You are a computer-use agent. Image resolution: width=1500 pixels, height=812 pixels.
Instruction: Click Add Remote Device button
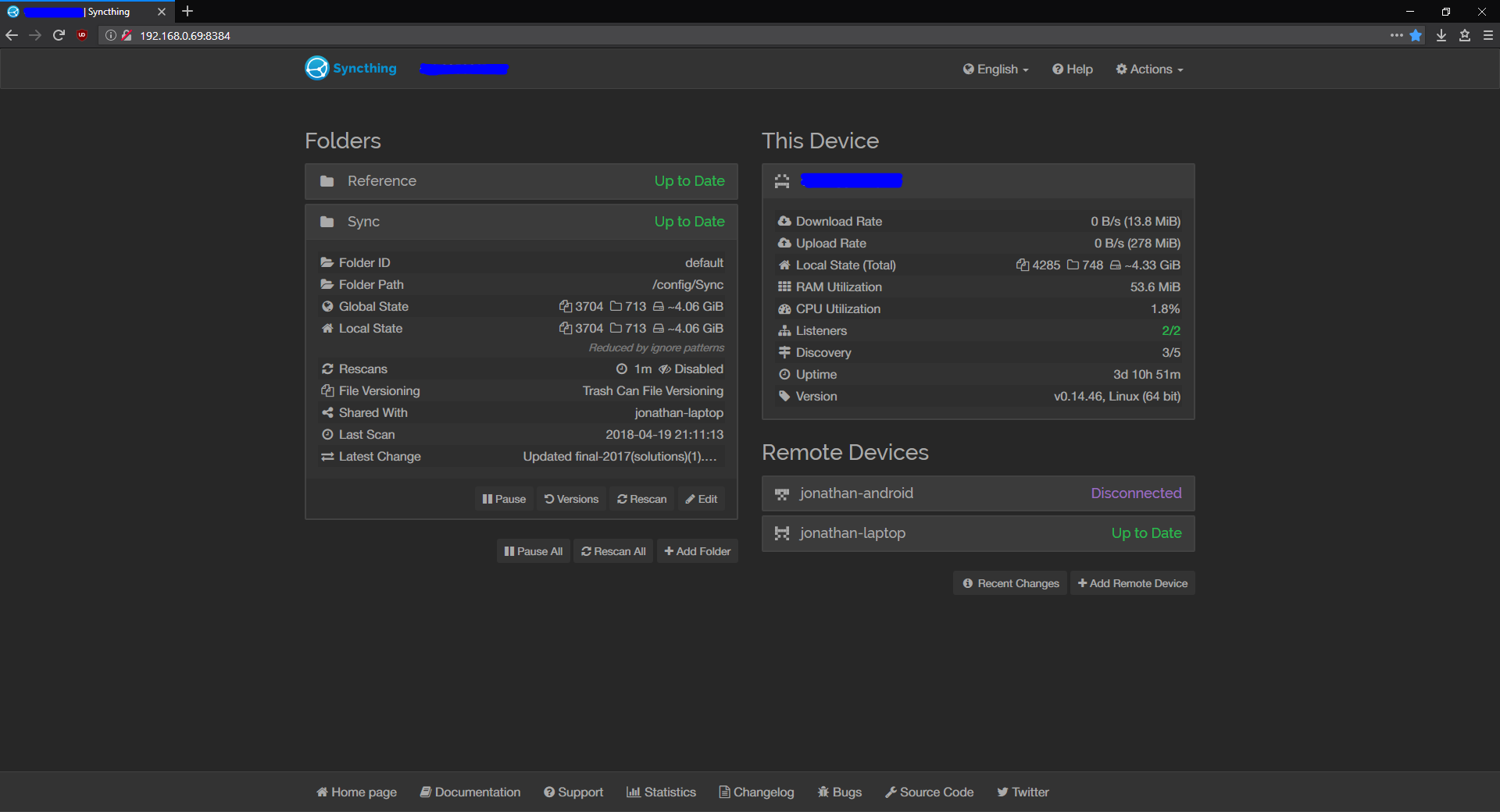[1132, 583]
